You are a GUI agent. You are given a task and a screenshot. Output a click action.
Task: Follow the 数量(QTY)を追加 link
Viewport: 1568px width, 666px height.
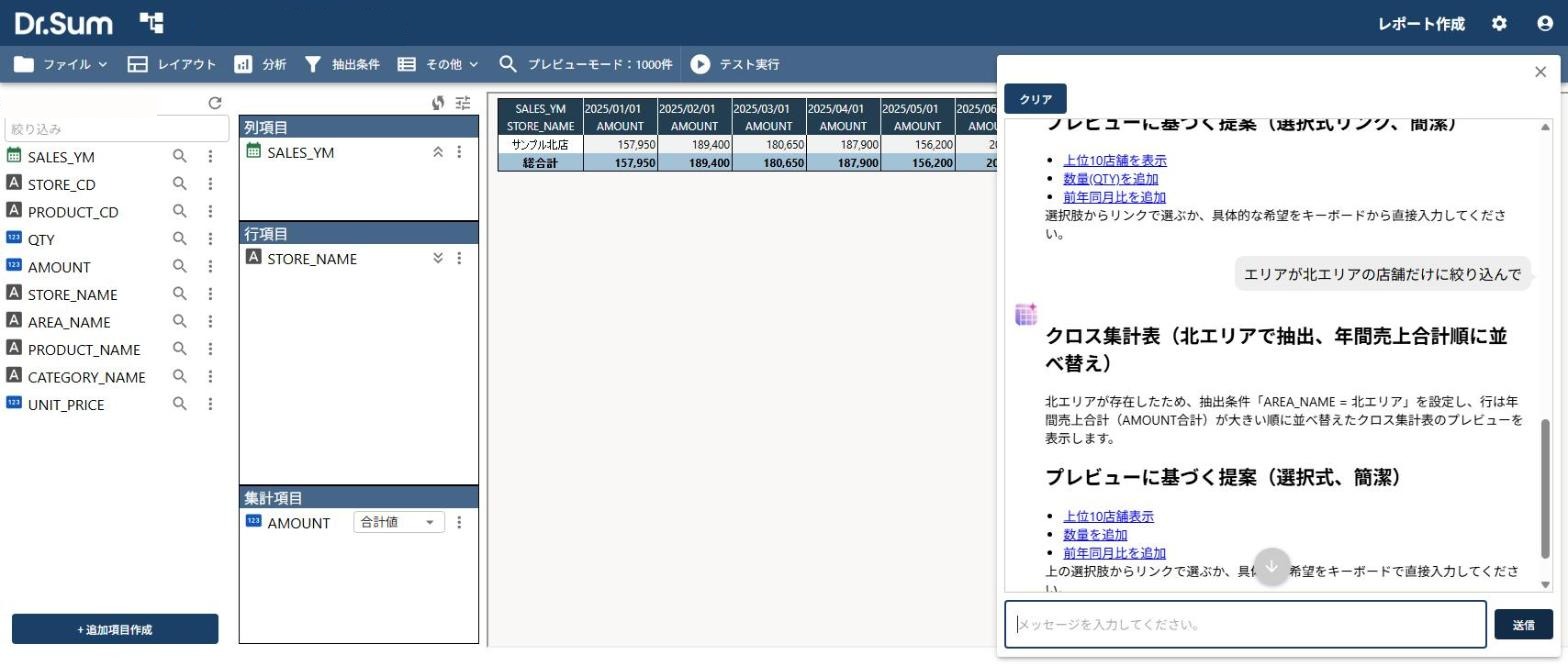click(x=1110, y=178)
